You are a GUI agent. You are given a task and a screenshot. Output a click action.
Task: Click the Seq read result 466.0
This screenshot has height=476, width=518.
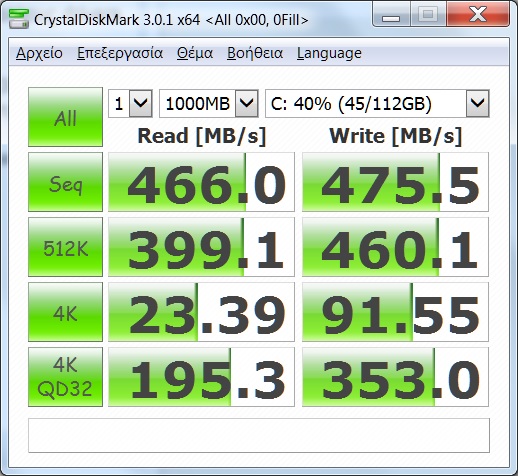[201, 182]
